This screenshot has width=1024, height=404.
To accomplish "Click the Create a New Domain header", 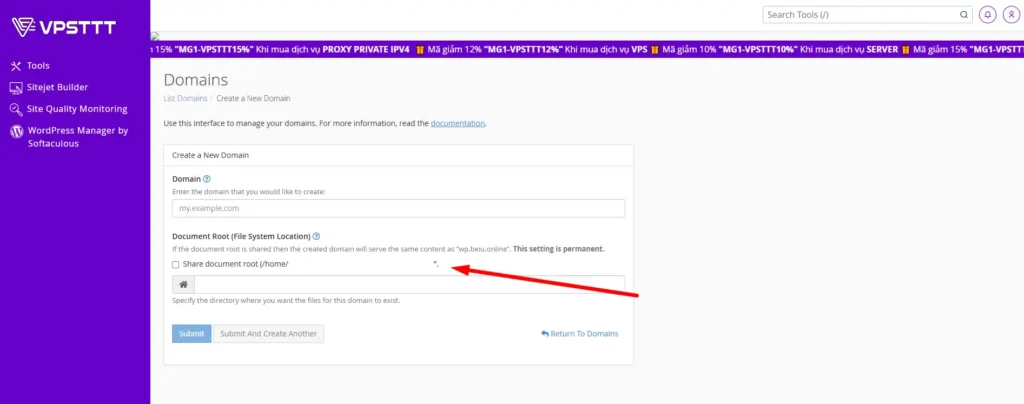I will [x=210, y=156].
